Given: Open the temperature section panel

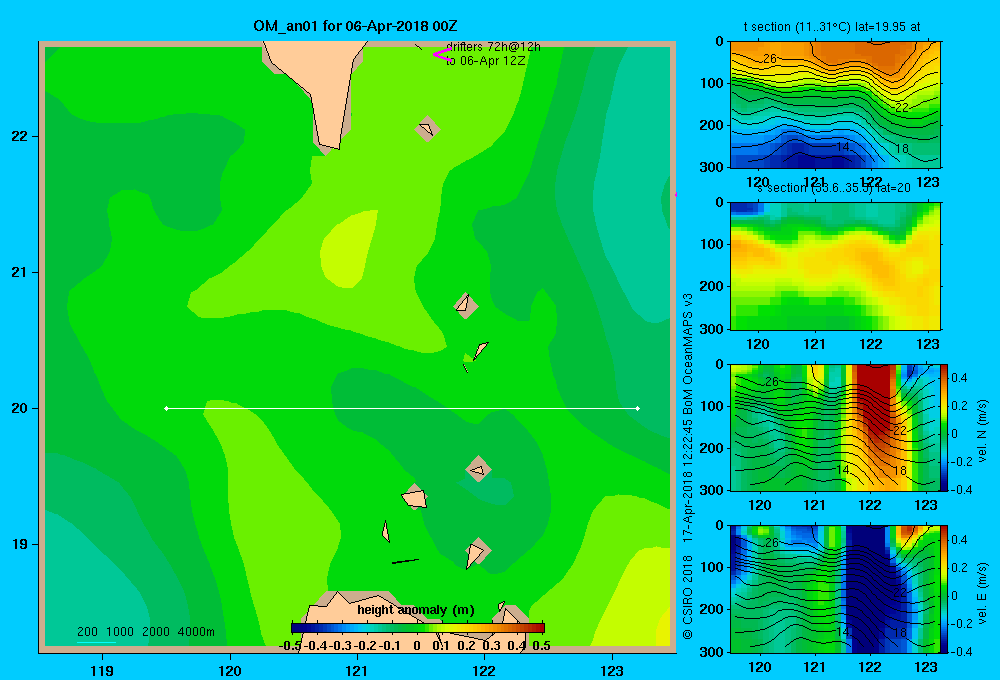Looking at the screenshot, I should (835, 105).
